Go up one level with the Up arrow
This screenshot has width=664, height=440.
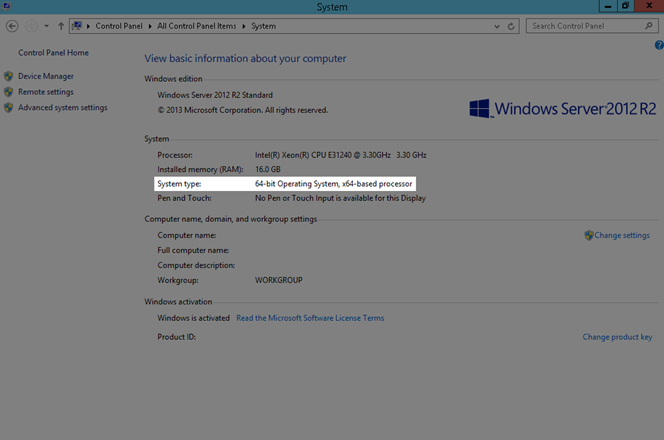[x=61, y=26]
